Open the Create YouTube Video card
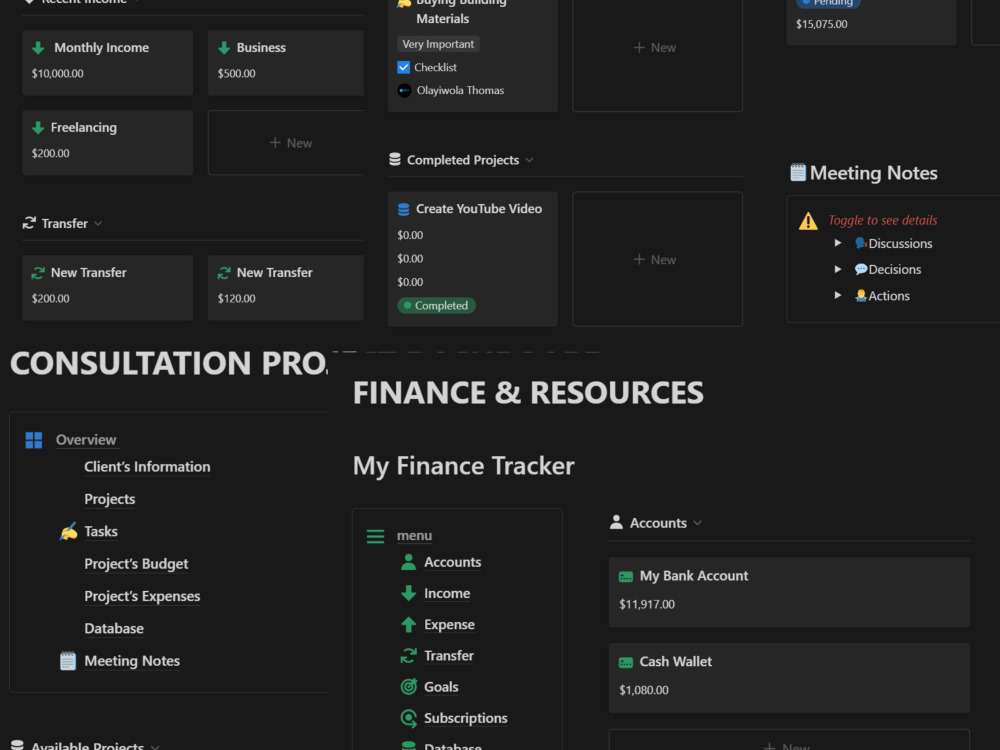The image size is (1000, 750). click(x=473, y=259)
